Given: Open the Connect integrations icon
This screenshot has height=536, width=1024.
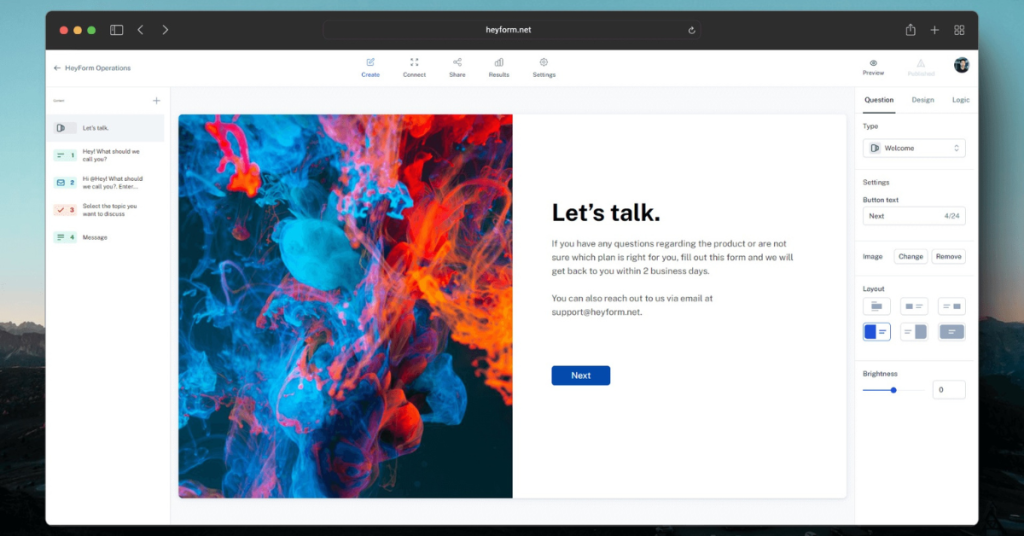Looking at the screenshot, I should coord(414,62).
